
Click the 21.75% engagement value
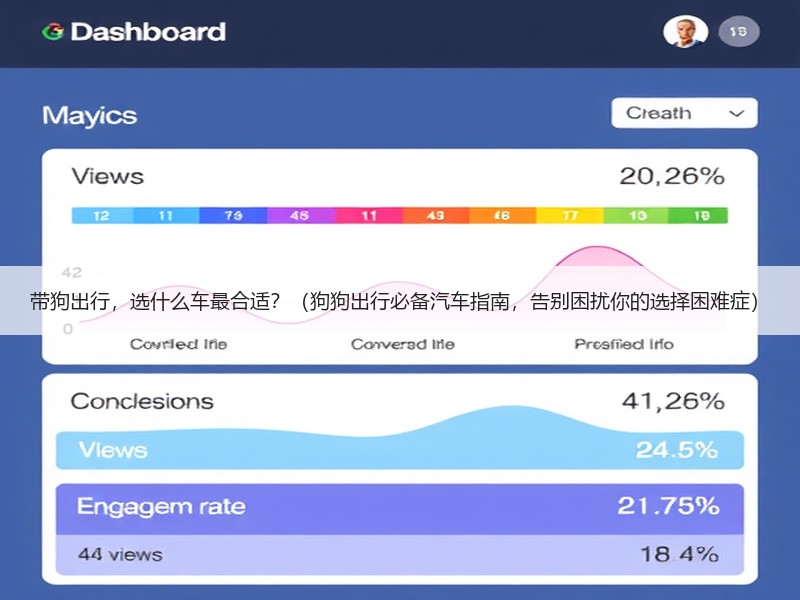point(668,506)
